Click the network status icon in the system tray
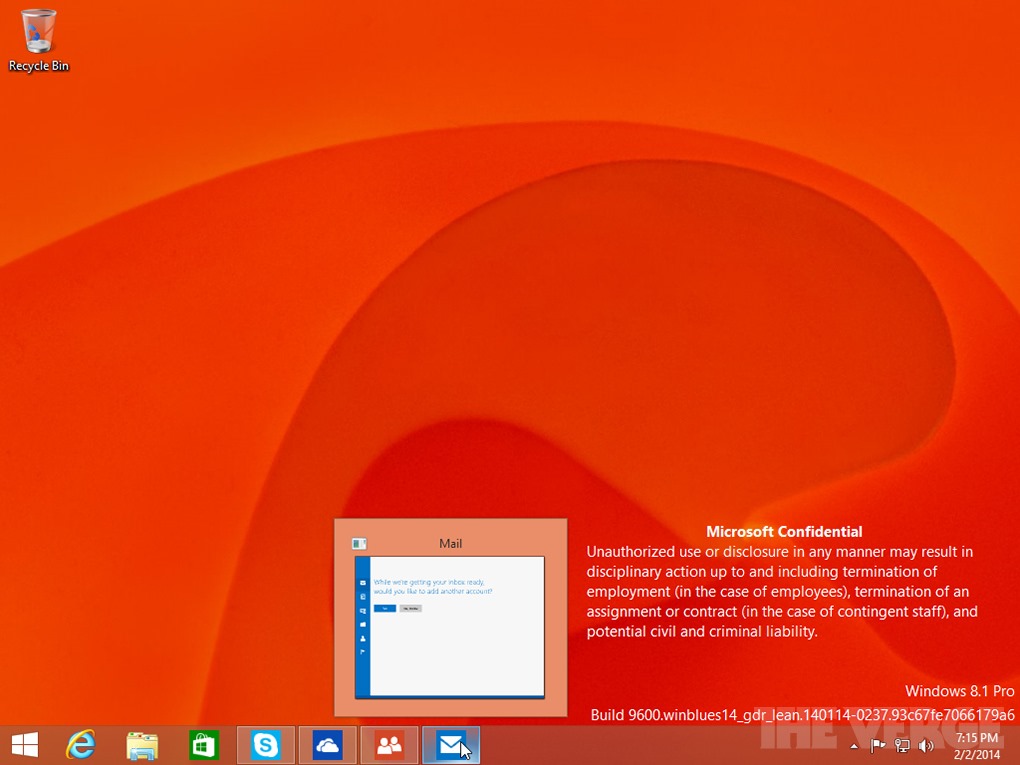This screenshot has width=1020, height=765. pyautogui.click(x=901, y=745)
